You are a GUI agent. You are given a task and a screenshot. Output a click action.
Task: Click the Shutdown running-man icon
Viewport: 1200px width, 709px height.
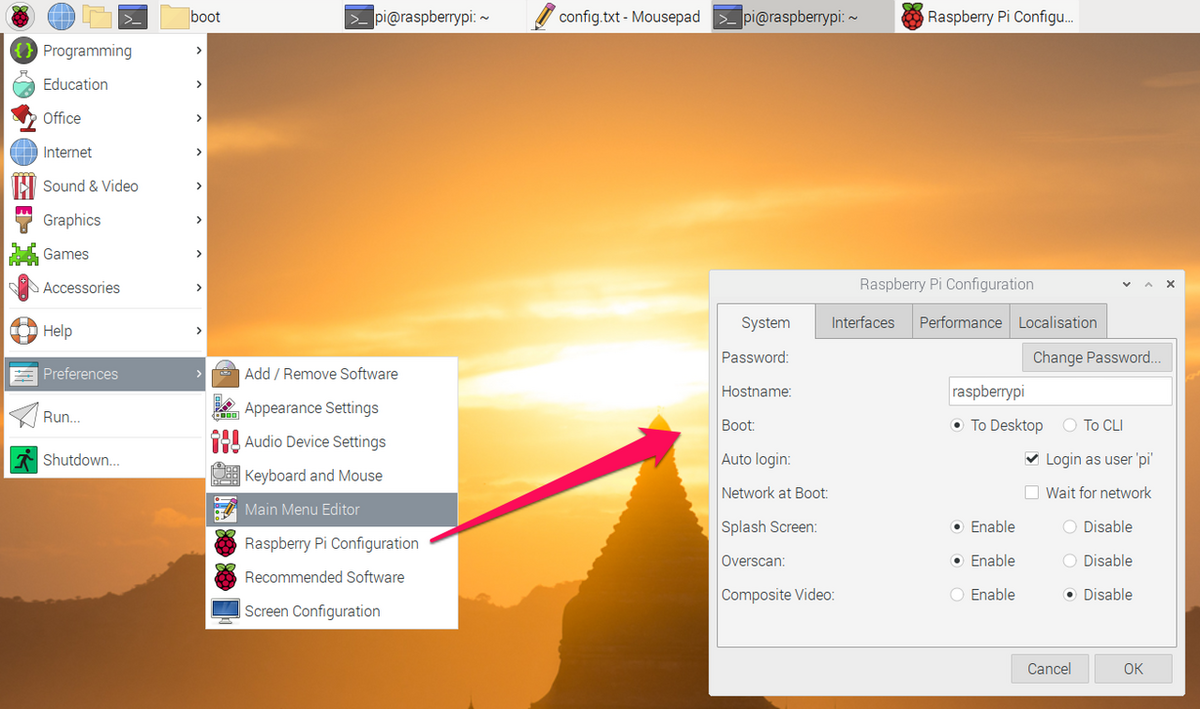pyautogui.click(x=24, y=460)
